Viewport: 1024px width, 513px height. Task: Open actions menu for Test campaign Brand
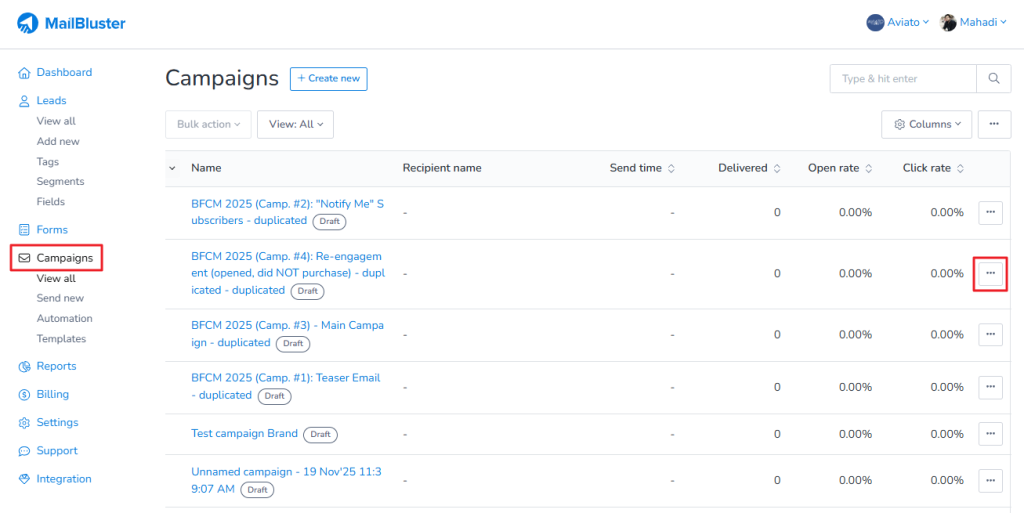pos(990,433)
